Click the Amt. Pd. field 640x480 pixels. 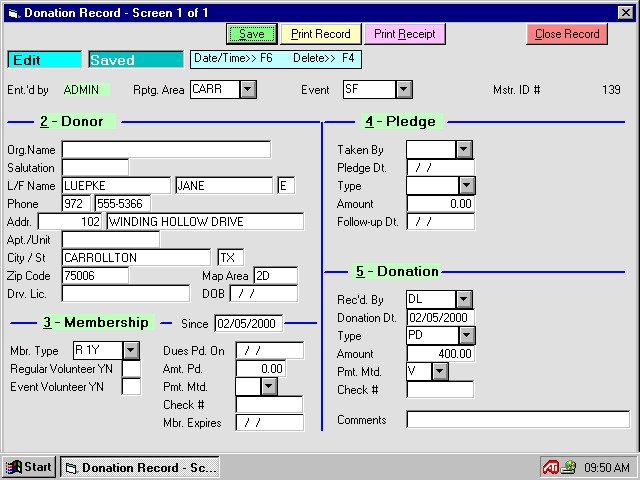[261, 369]
